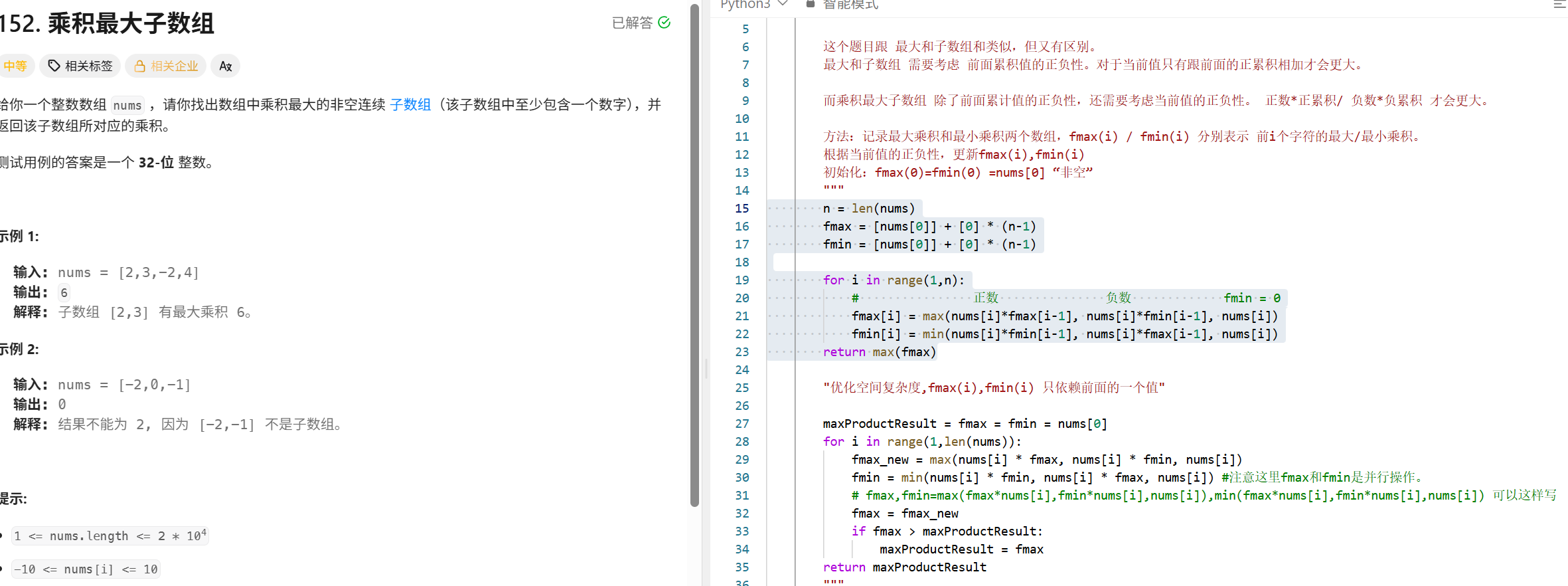This screenshot has width=1568, height=586.
Task: Click line number 15 in the gutter
Action: (742, 209)
